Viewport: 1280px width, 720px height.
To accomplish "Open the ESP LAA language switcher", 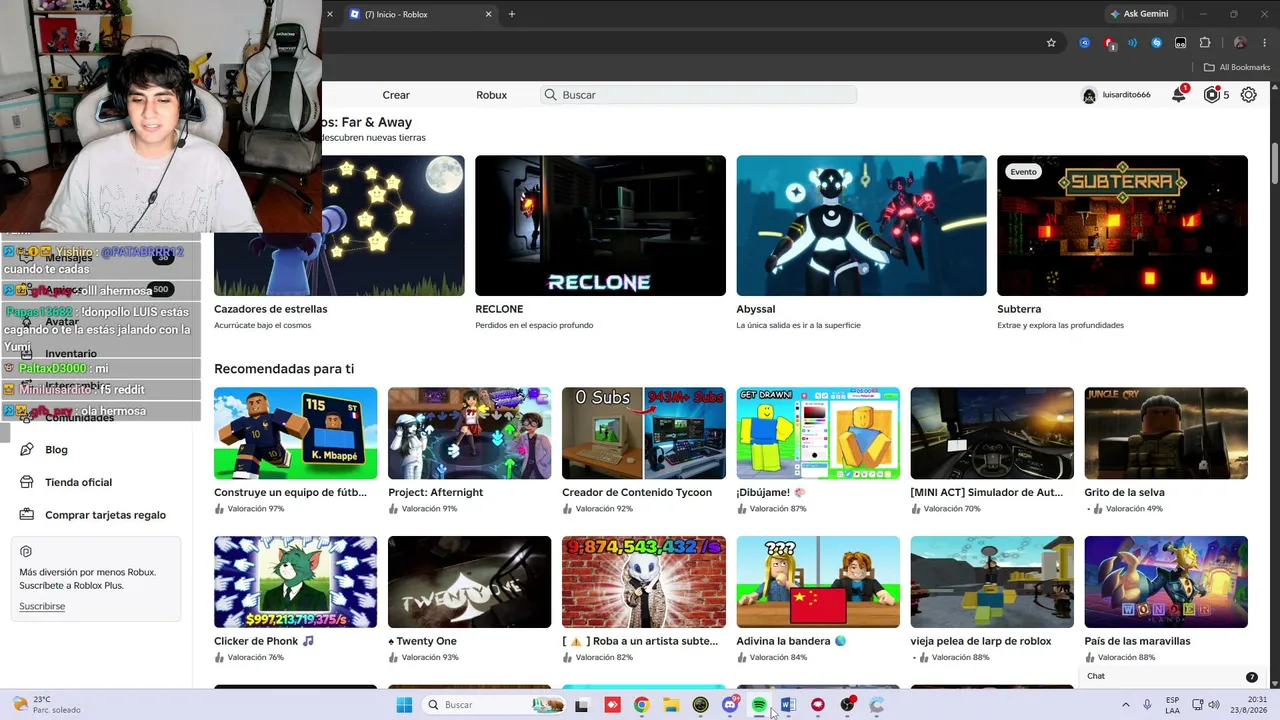I will (1172, 705).
